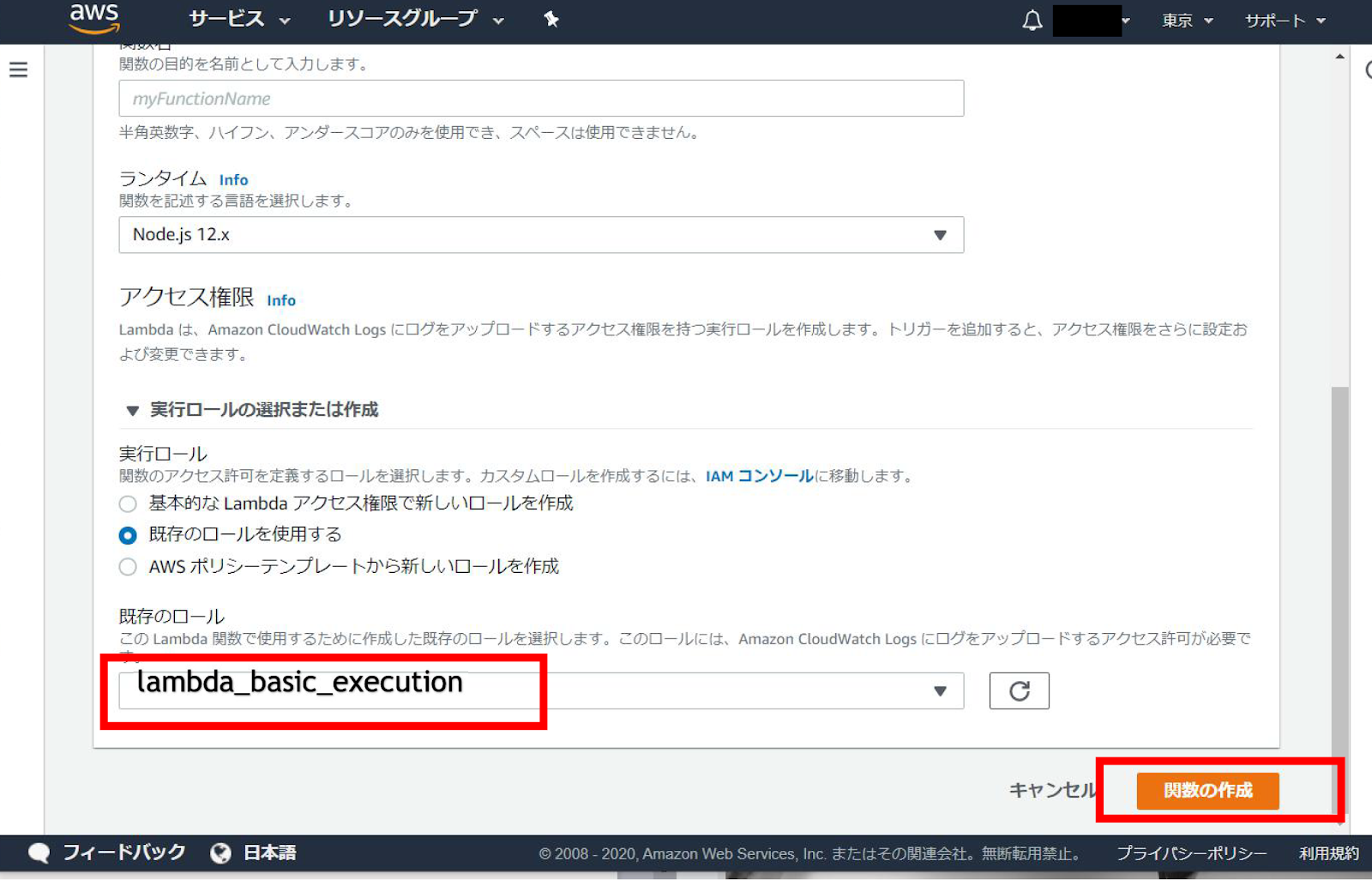Open the notifications bell icon
Viewport: 1372px width, 880px height.
point(1032,20)
